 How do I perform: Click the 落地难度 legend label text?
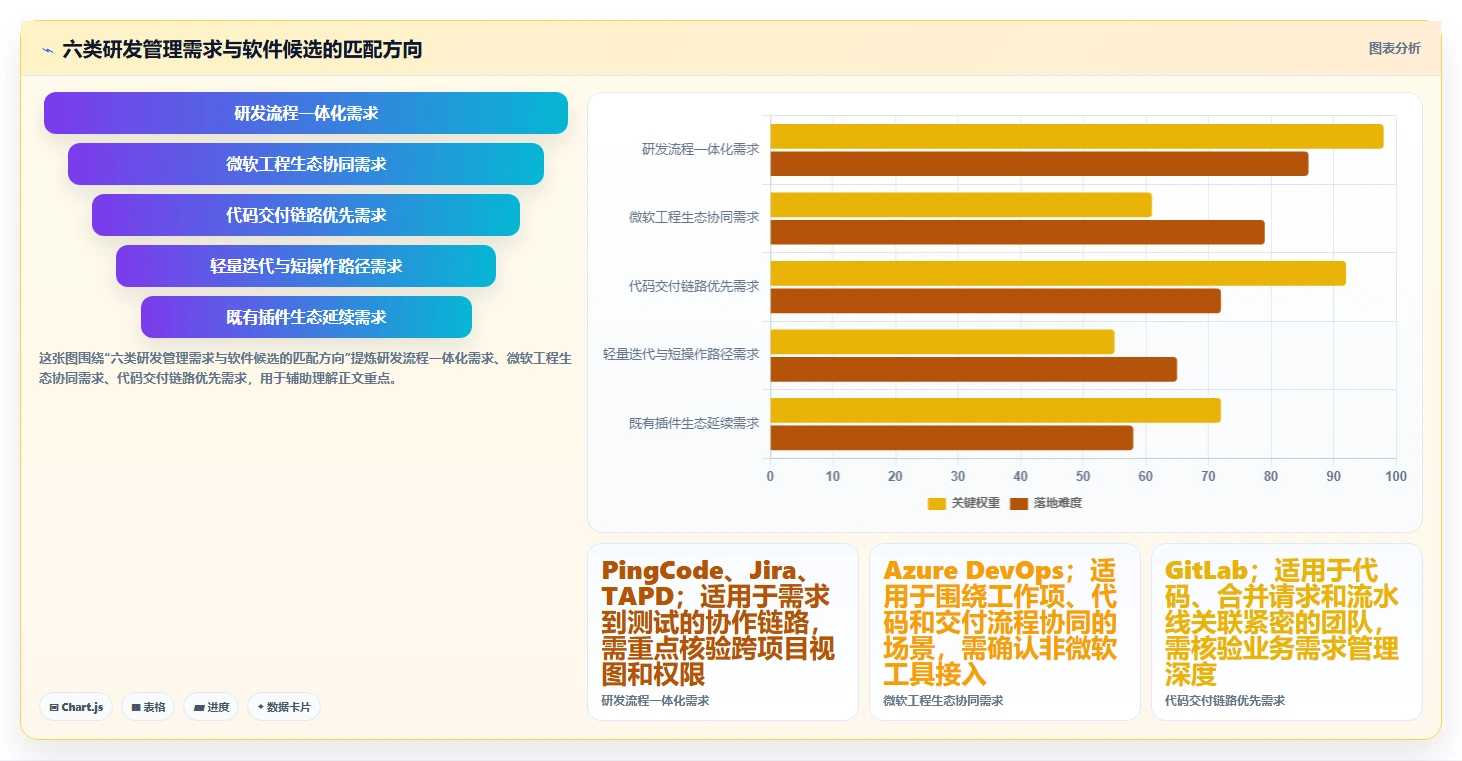pos(1058,503)
